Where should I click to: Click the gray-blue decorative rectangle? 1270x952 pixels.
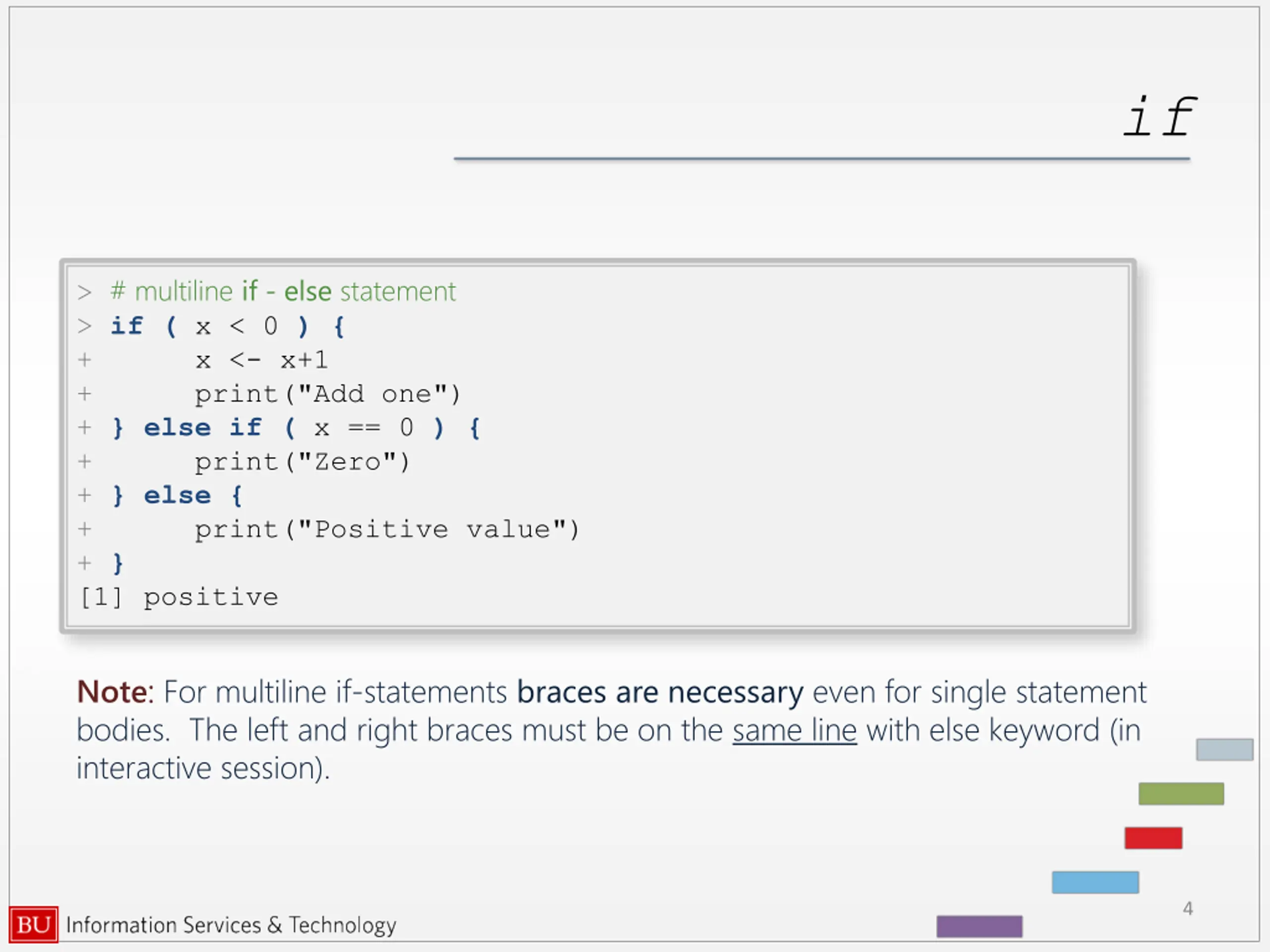pos(1225,749)
